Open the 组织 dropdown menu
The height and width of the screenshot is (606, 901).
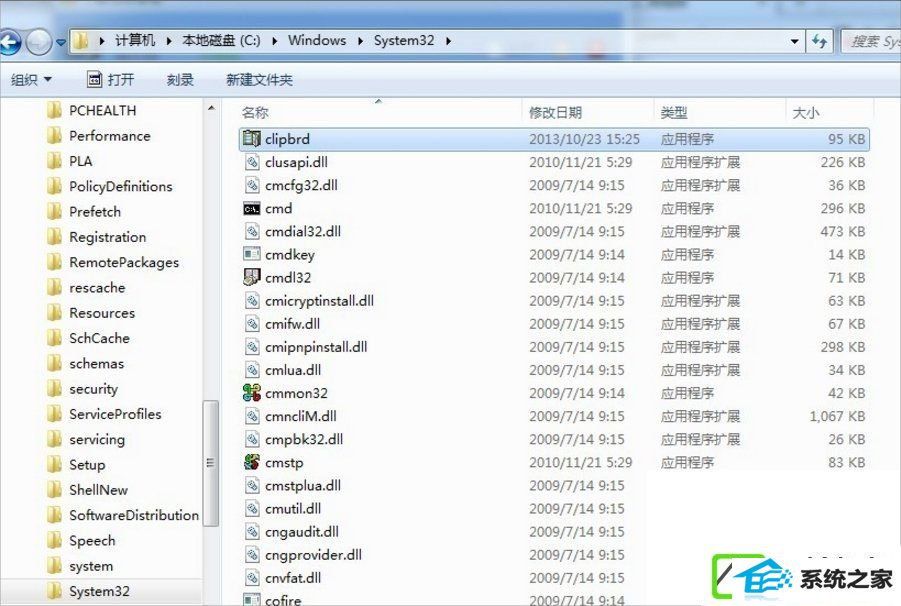tap(31, 80)
